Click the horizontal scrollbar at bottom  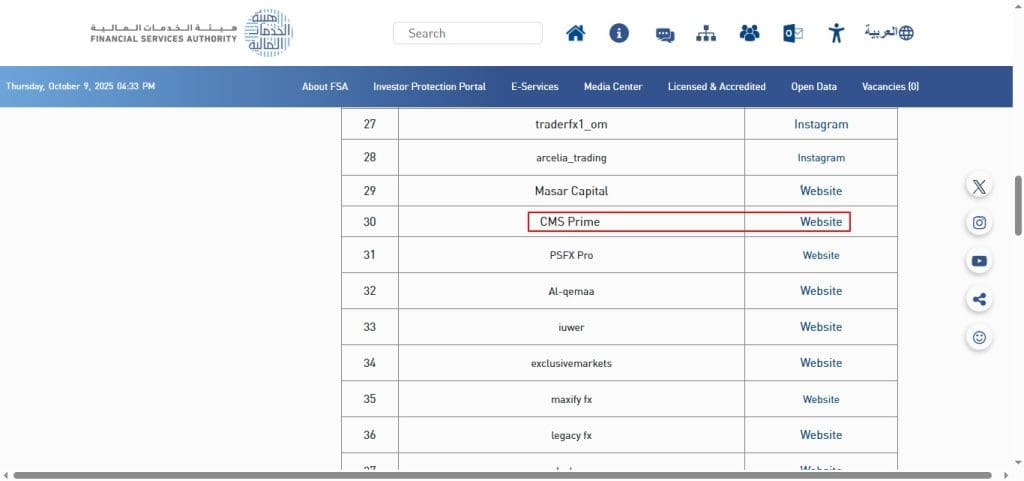500,475
